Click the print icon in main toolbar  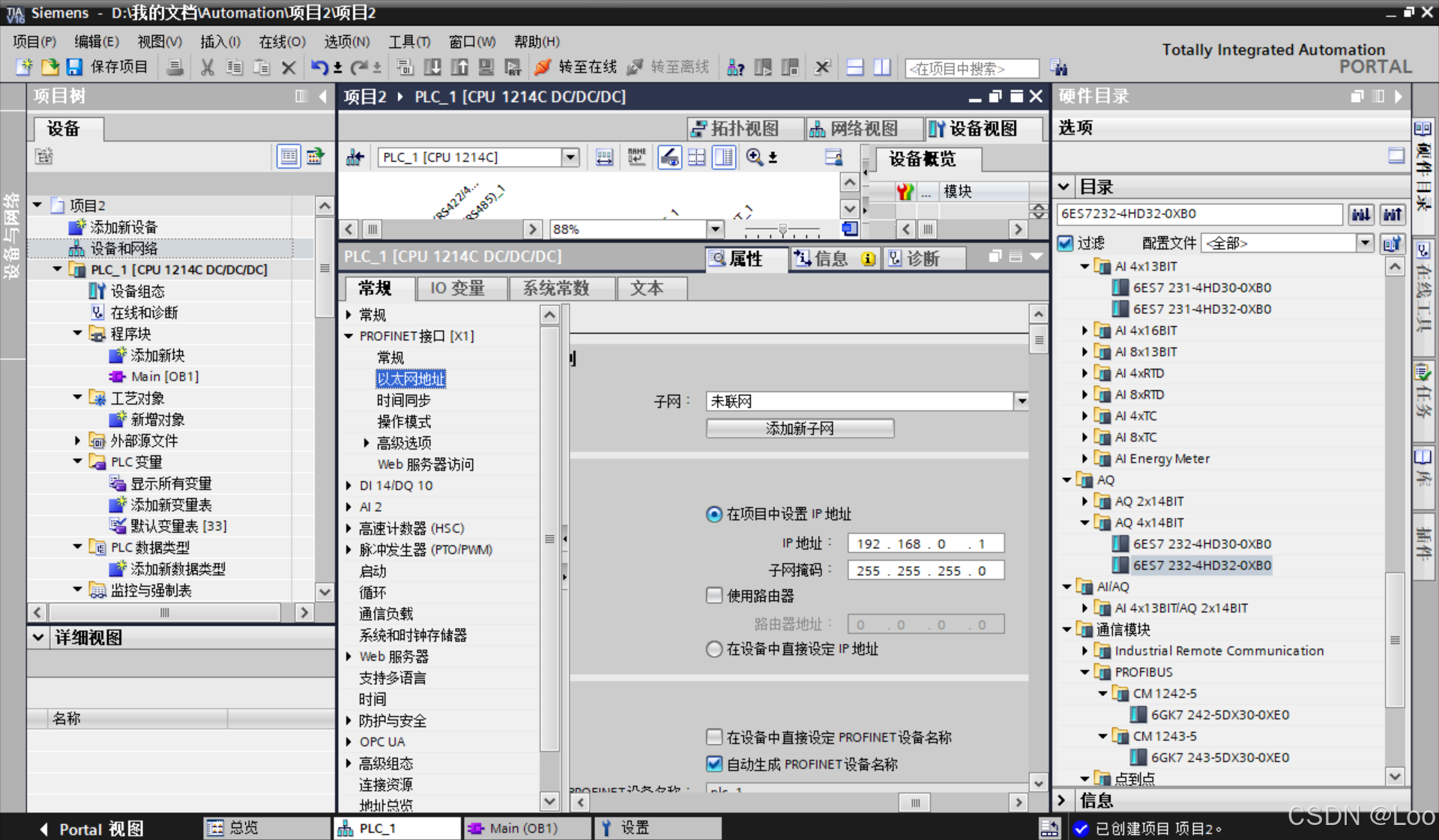click(175, 67)
